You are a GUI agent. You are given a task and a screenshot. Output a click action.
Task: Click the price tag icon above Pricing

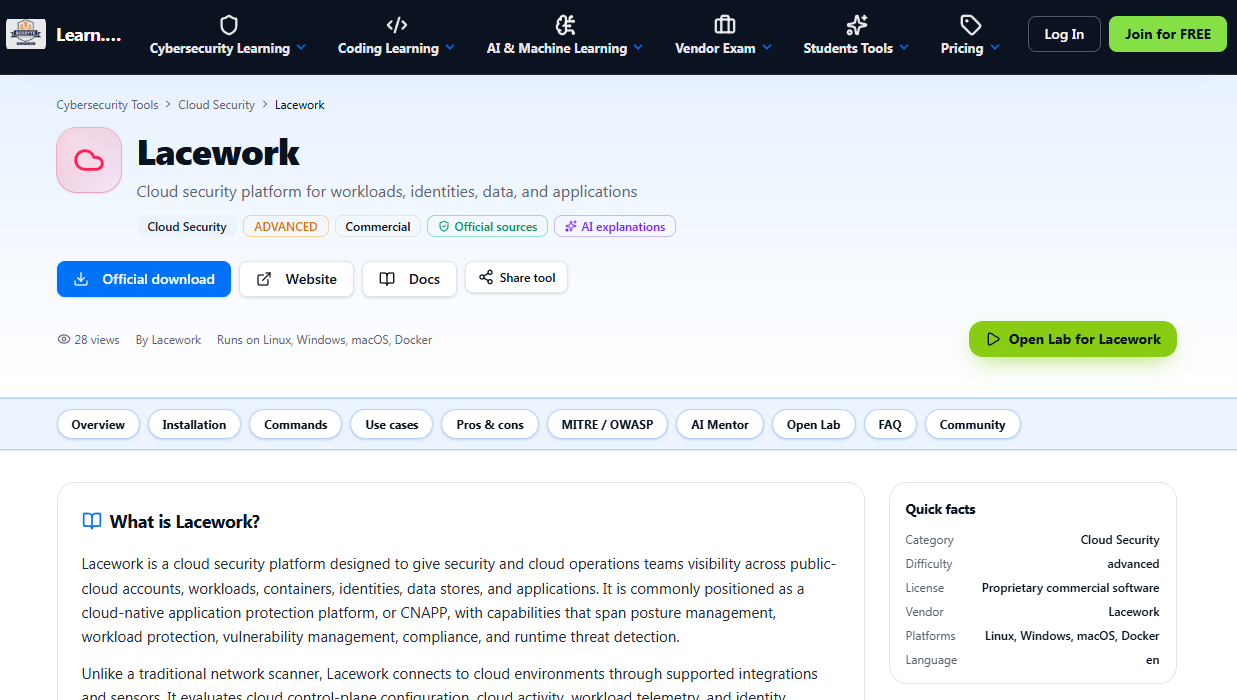pos(971,24)
